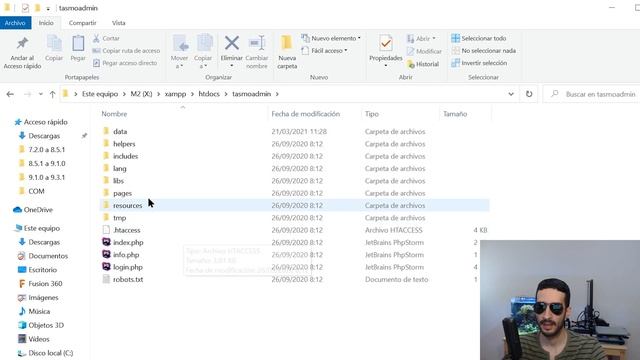Click Invertir selección
The height and width of the screenshot is (360, 640).
coord(479,63)
